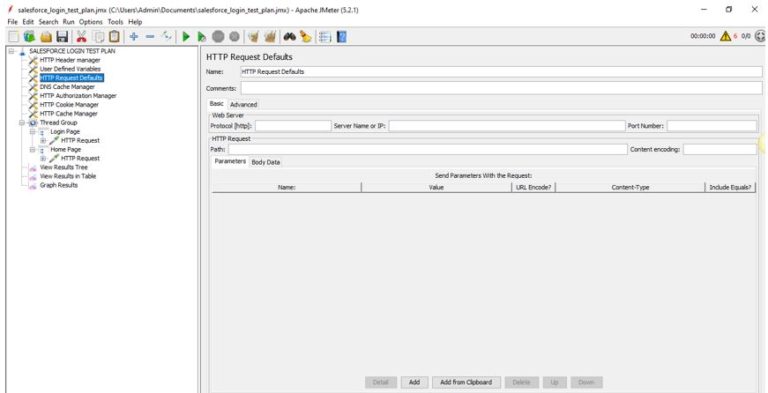Focus the Server Name or IP field
The height and width of the screenshot is (393, 768).
507,126
